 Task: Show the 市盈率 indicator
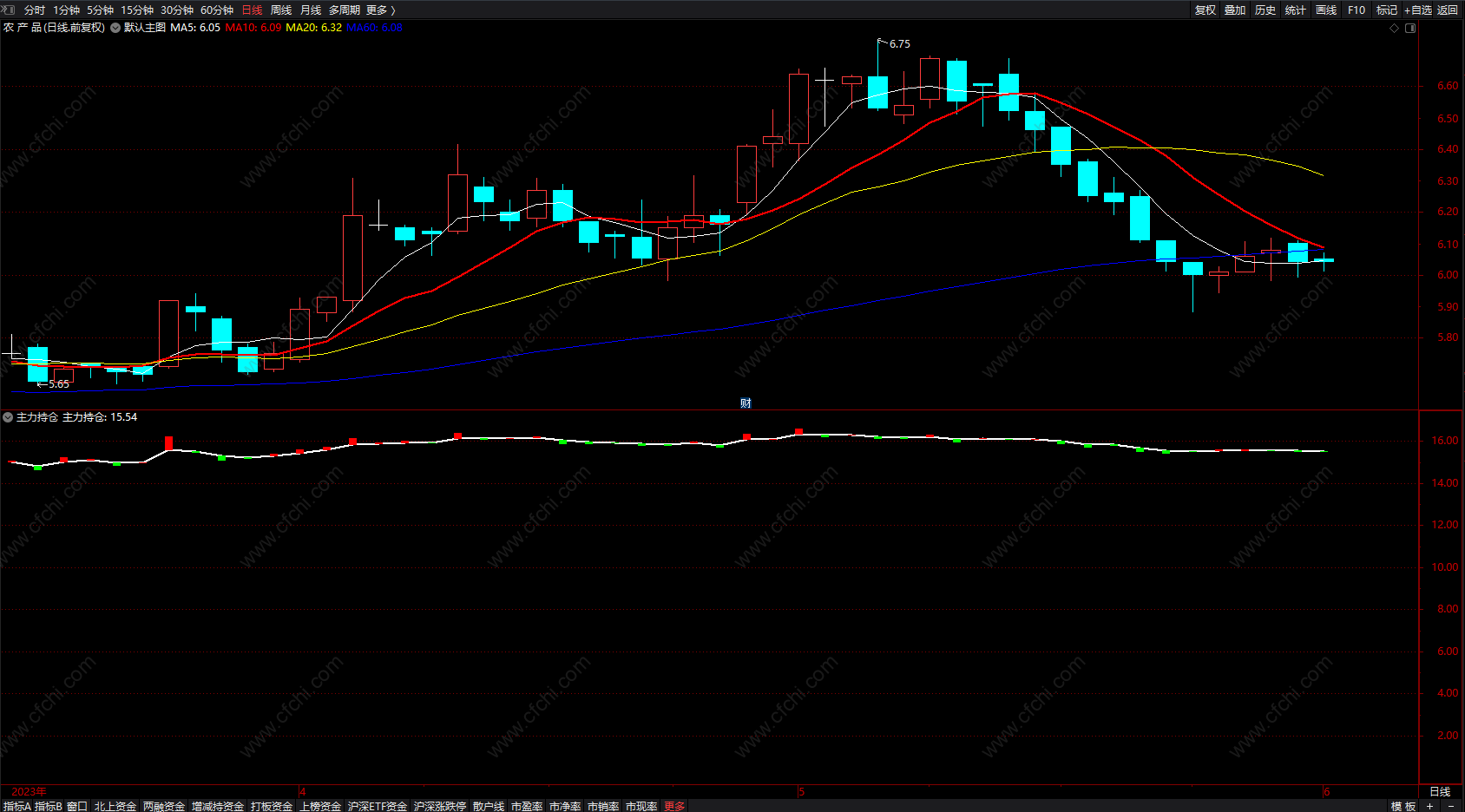pos(527,806)
